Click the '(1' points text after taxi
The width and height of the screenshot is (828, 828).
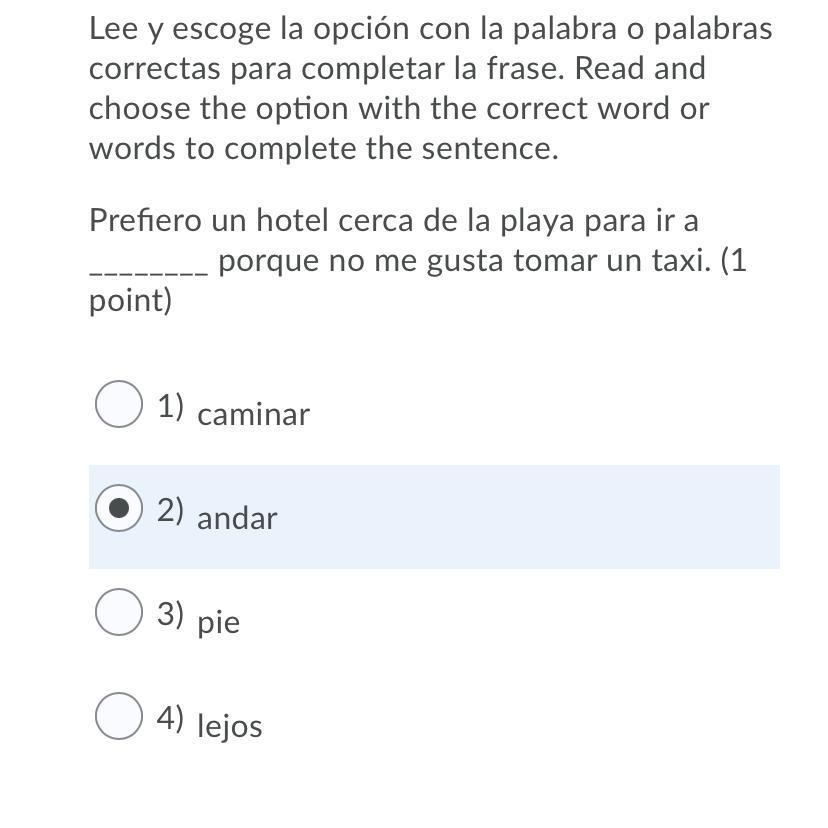[x=734, y=261]
